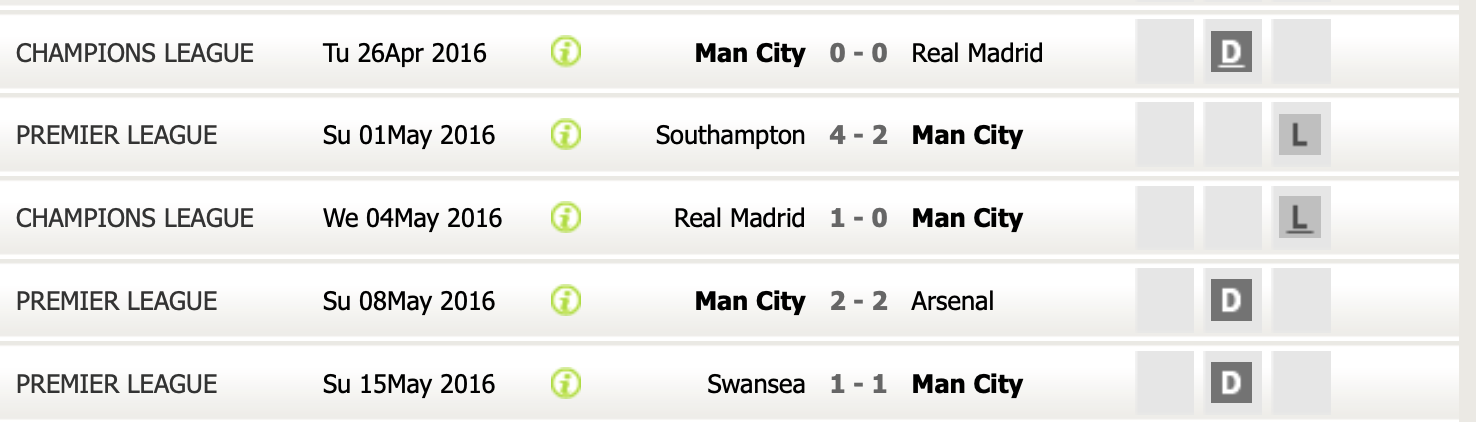1476x422 pixels.
Task: Click the D result badge on 26Apr row
Action: 1231,52
